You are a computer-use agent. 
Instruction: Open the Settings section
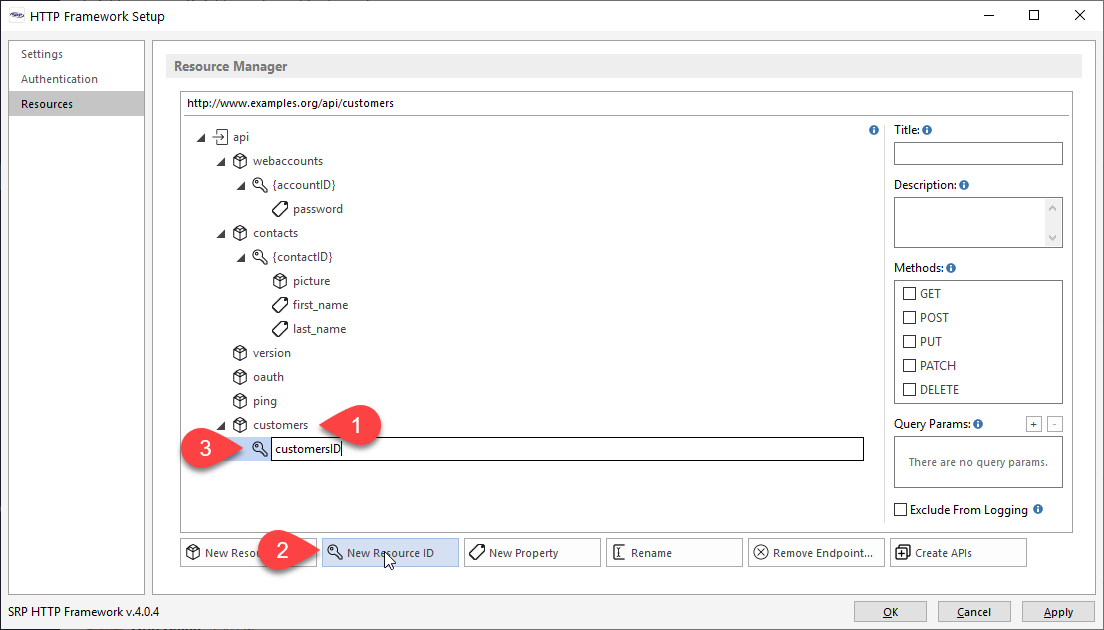tap(42, 54)
